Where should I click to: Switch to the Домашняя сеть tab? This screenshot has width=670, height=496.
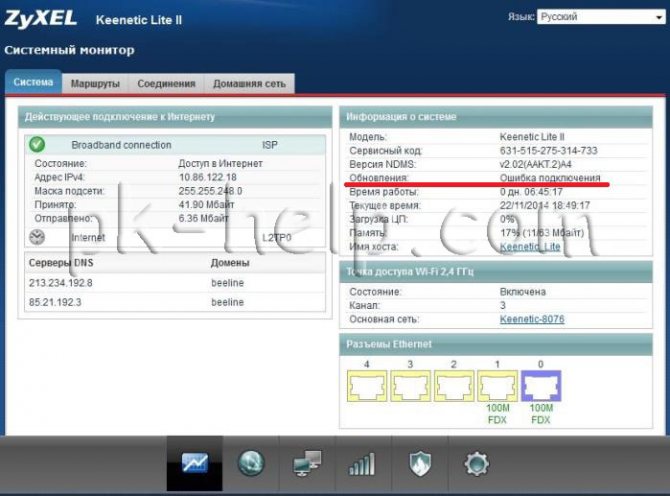point(249,83)
